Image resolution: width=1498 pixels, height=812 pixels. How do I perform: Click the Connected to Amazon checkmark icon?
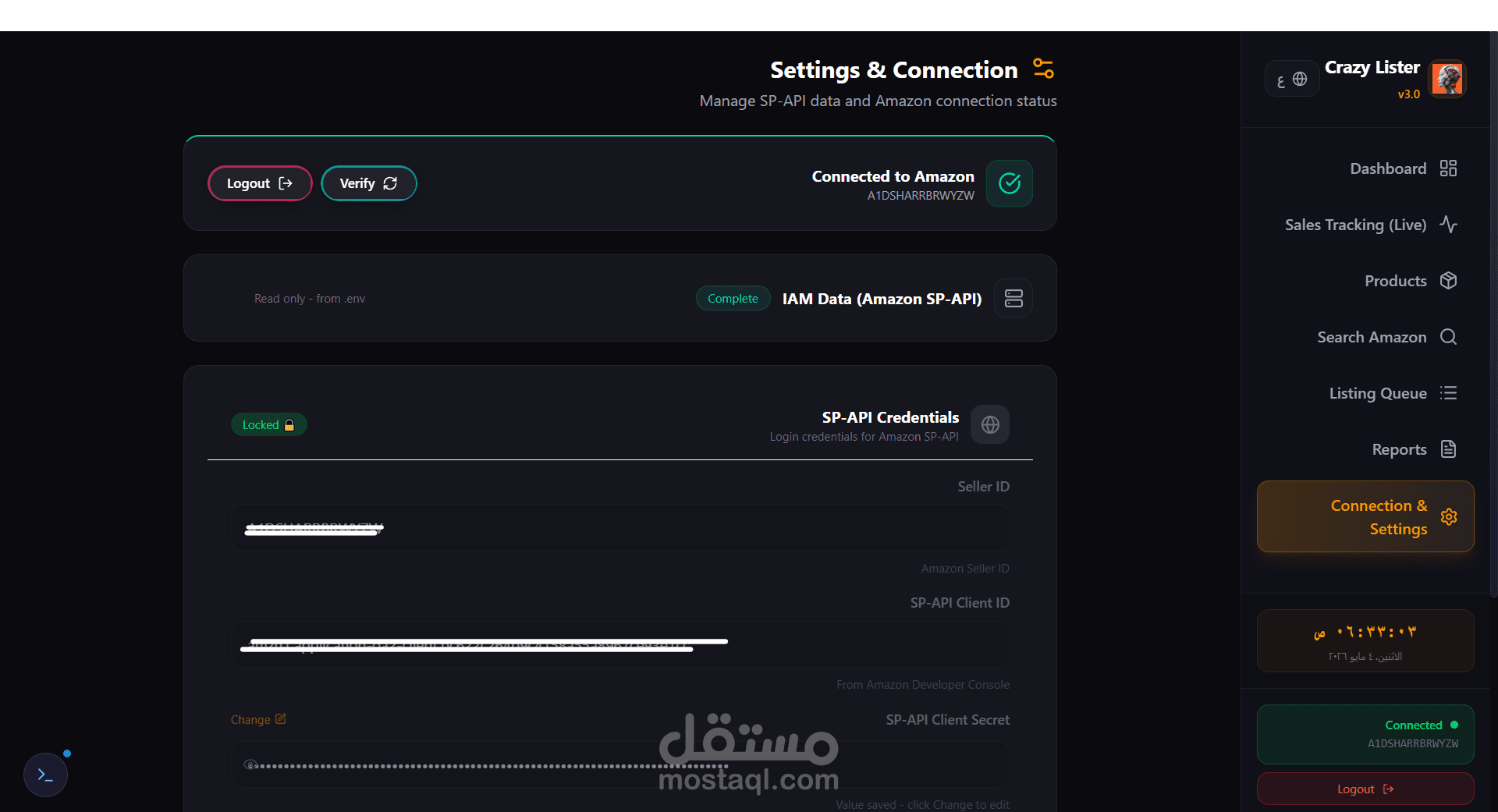[x=1010, y=183]
